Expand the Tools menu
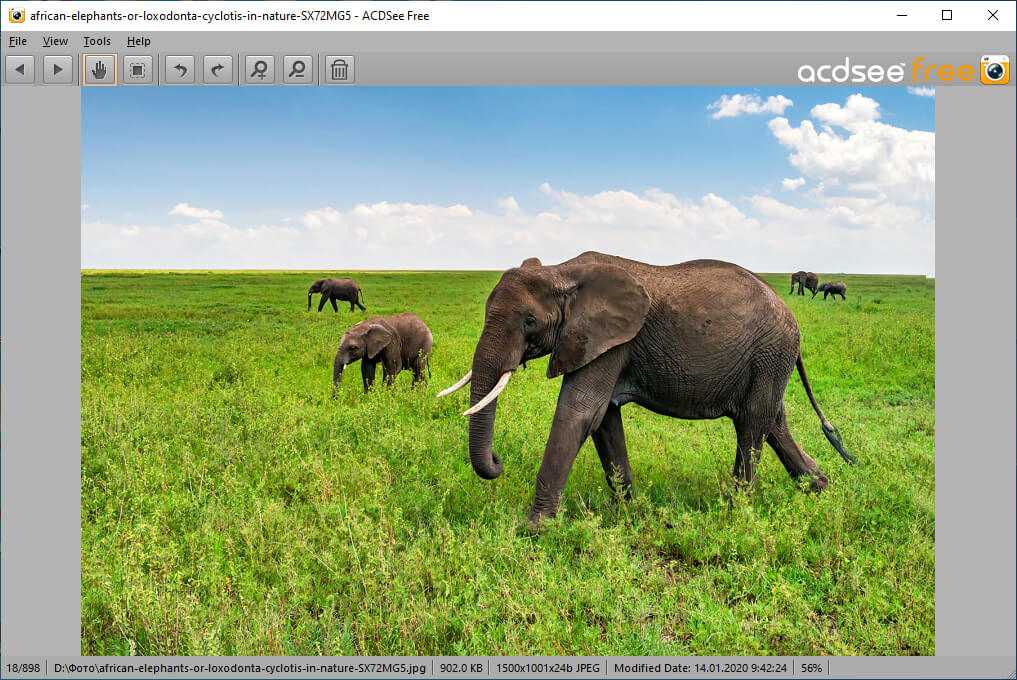The image size is (1017, 680). pyautogui.click(x=97, y=41)
